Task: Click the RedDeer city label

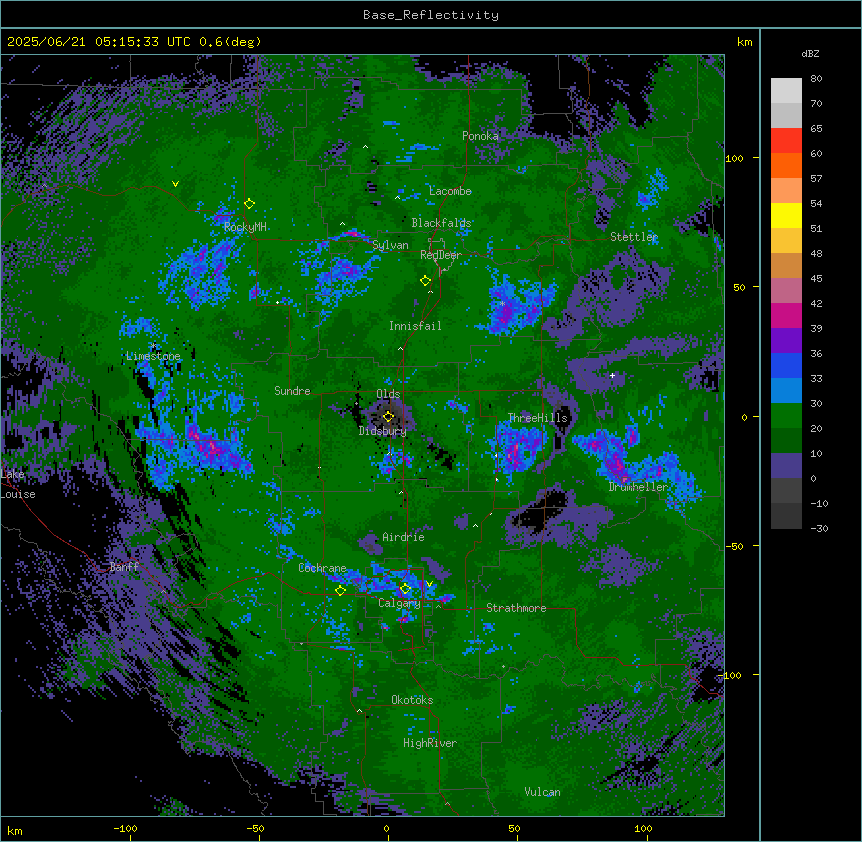Action: pyautogui.click(x=441, y=255)
